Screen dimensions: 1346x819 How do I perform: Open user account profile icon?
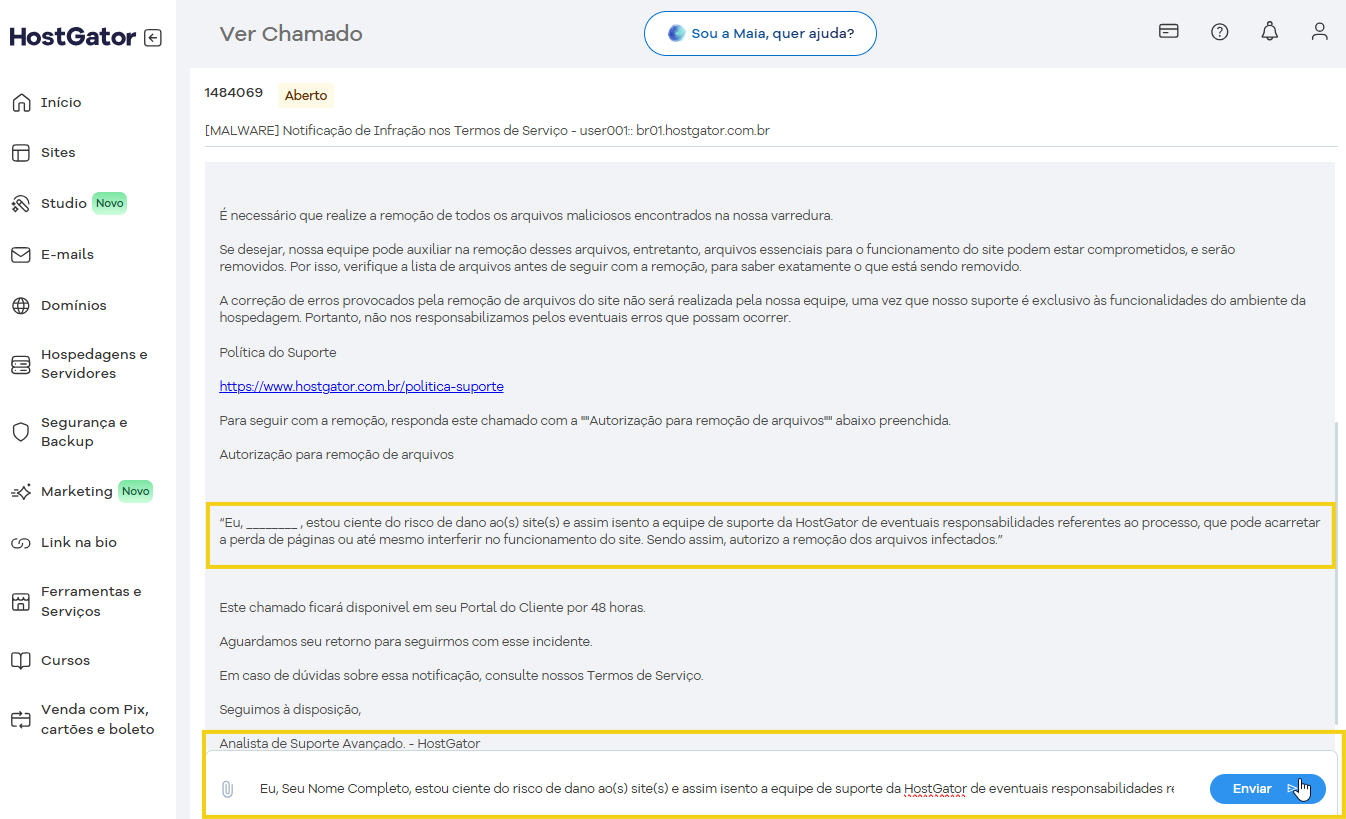click(x=1320, y=31)
